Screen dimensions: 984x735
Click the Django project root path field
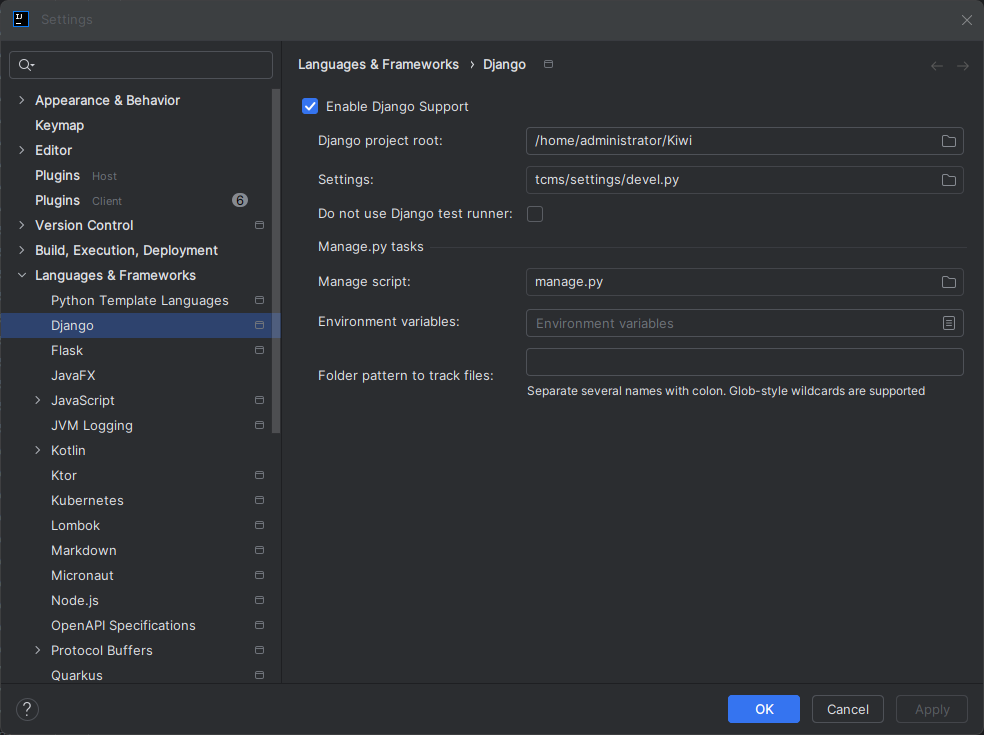[x=744, y=141]
